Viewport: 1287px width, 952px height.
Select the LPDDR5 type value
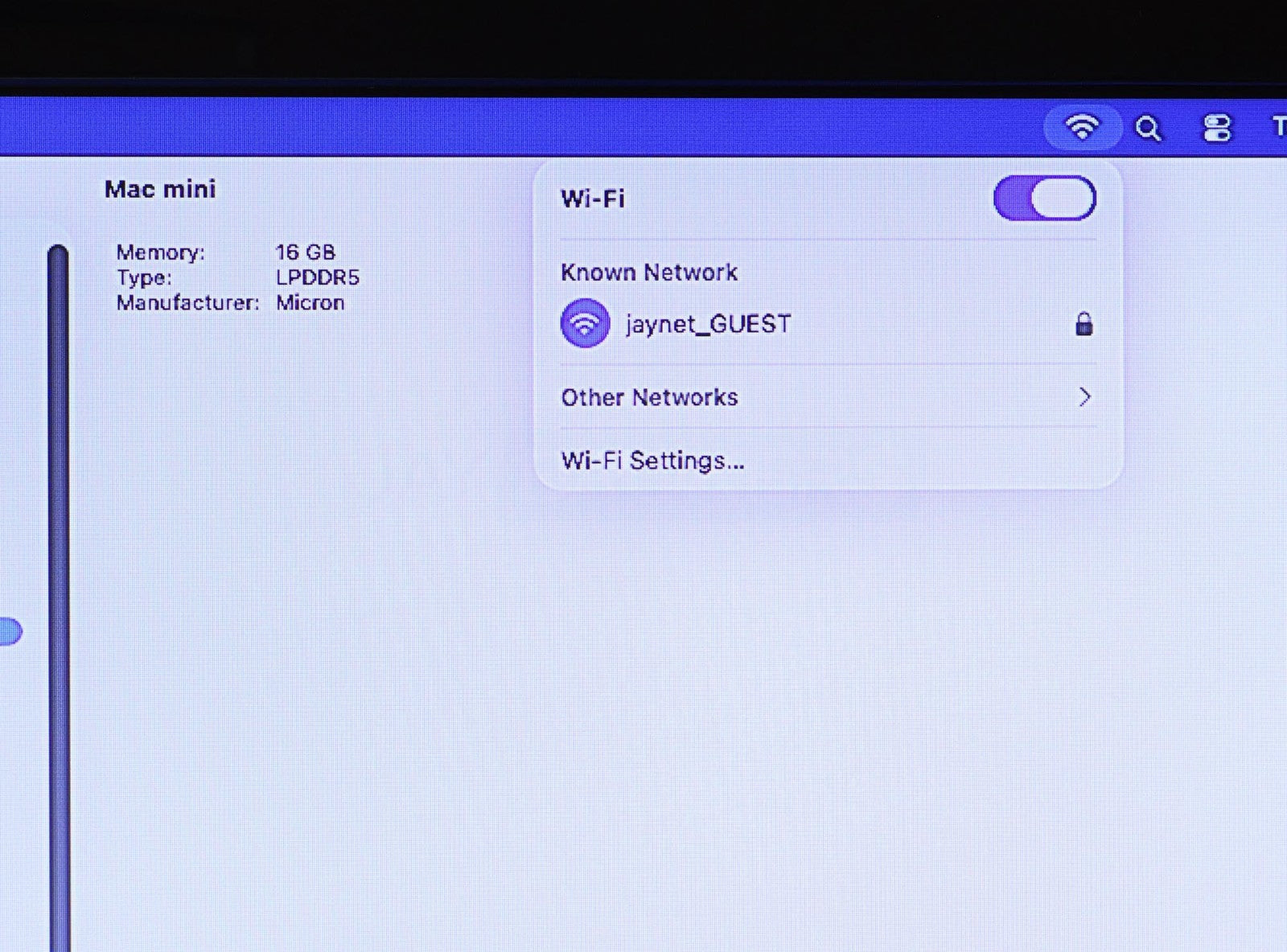tap(317, 277)
